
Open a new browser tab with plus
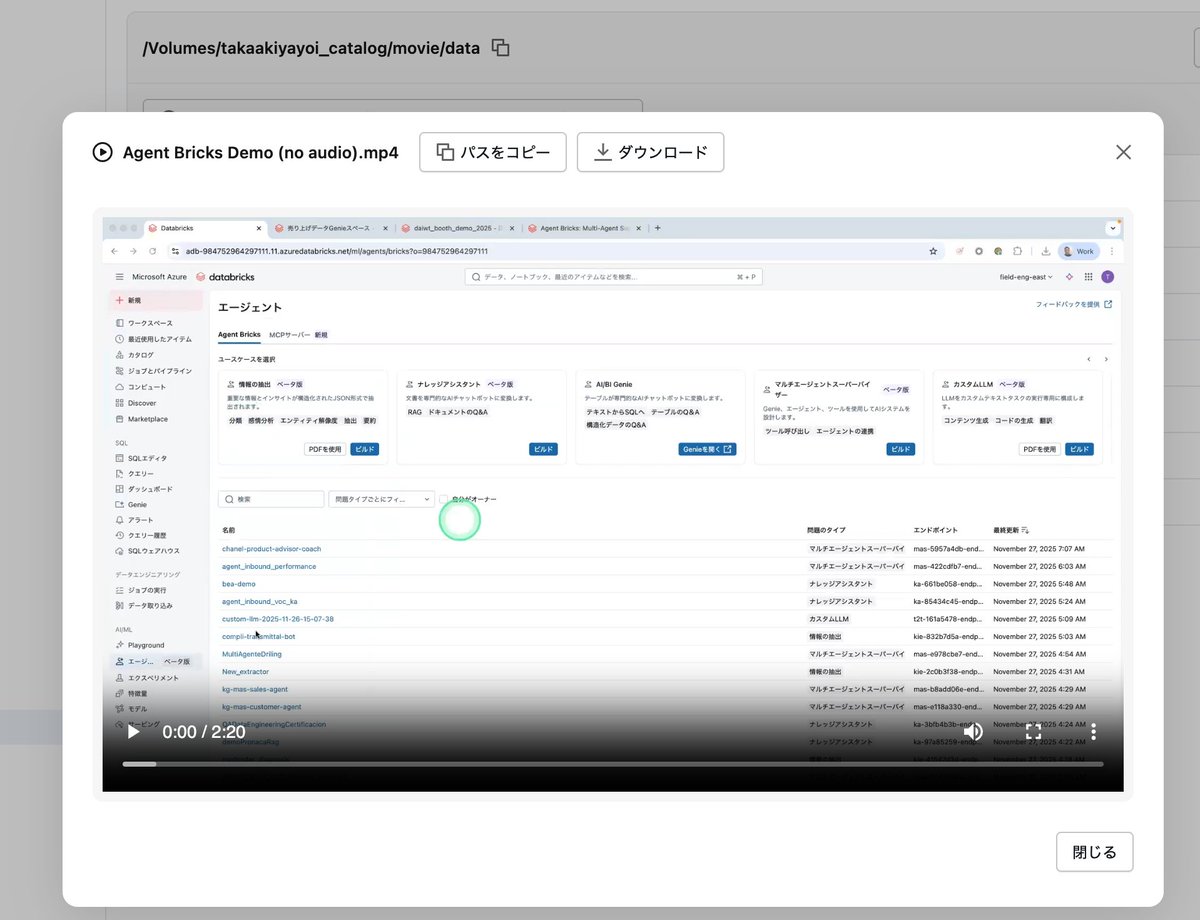(657, 228)
